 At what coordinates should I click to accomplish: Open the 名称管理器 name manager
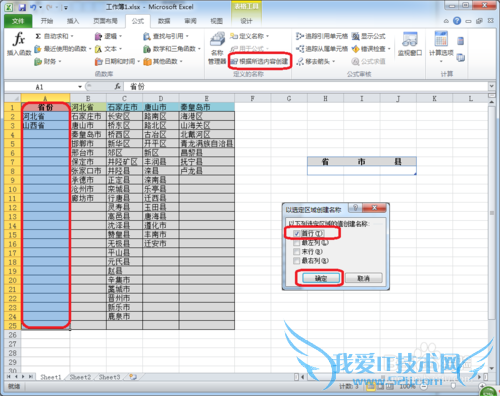pyautogui.click(x=217, y=48)
